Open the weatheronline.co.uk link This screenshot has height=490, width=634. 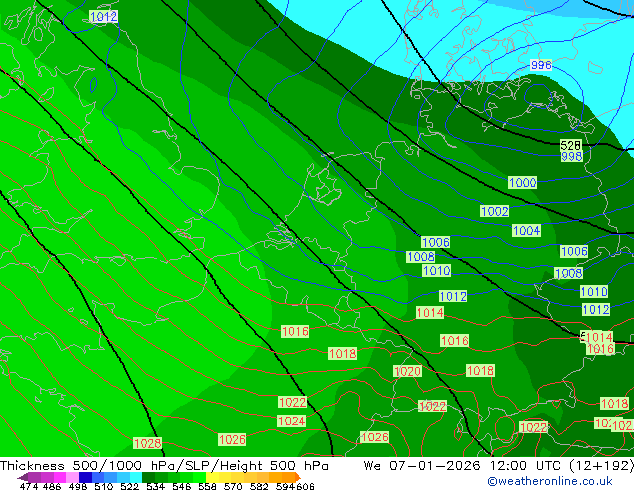(x=550, y=481)
